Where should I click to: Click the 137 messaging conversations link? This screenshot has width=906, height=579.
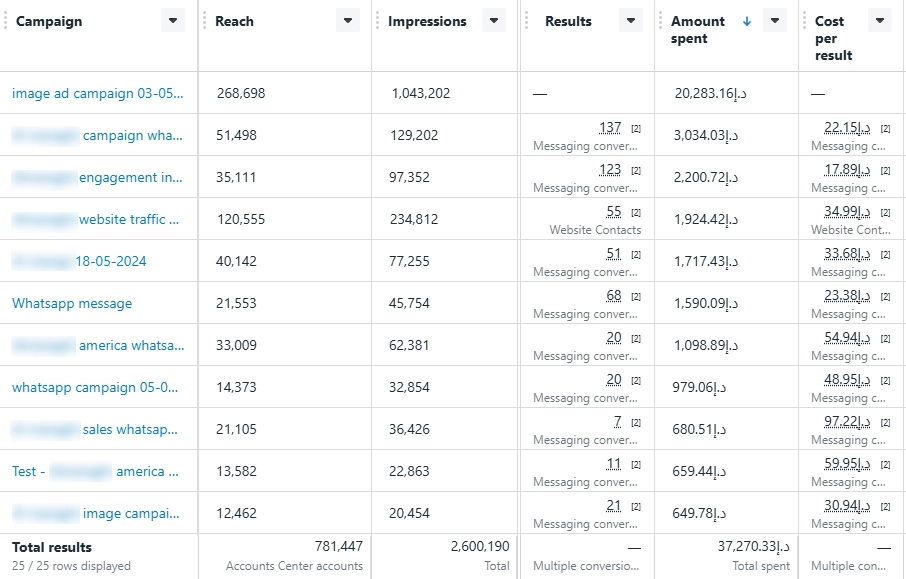click(608, 127)
